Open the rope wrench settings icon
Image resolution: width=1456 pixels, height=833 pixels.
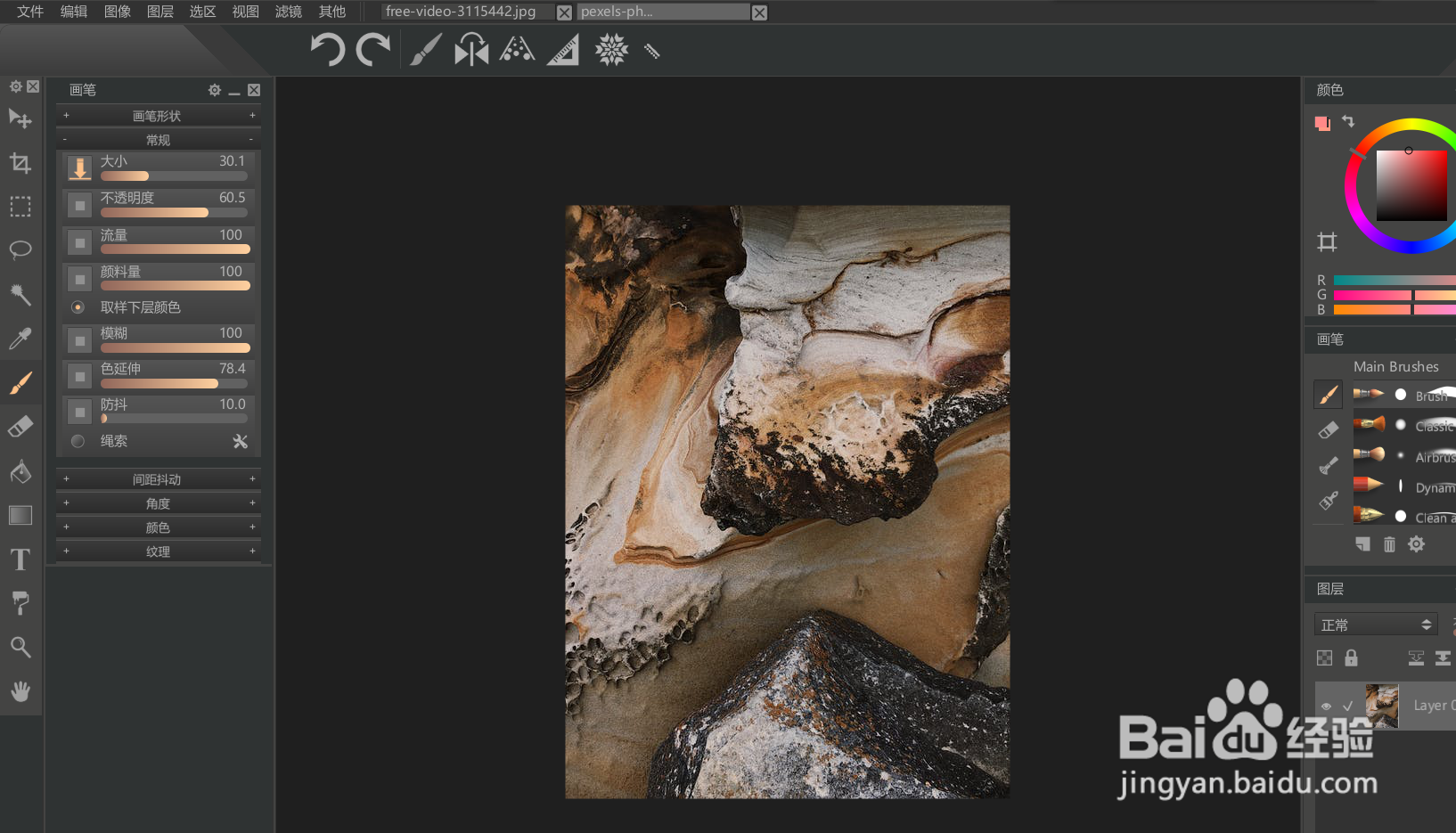coord(241,441)
